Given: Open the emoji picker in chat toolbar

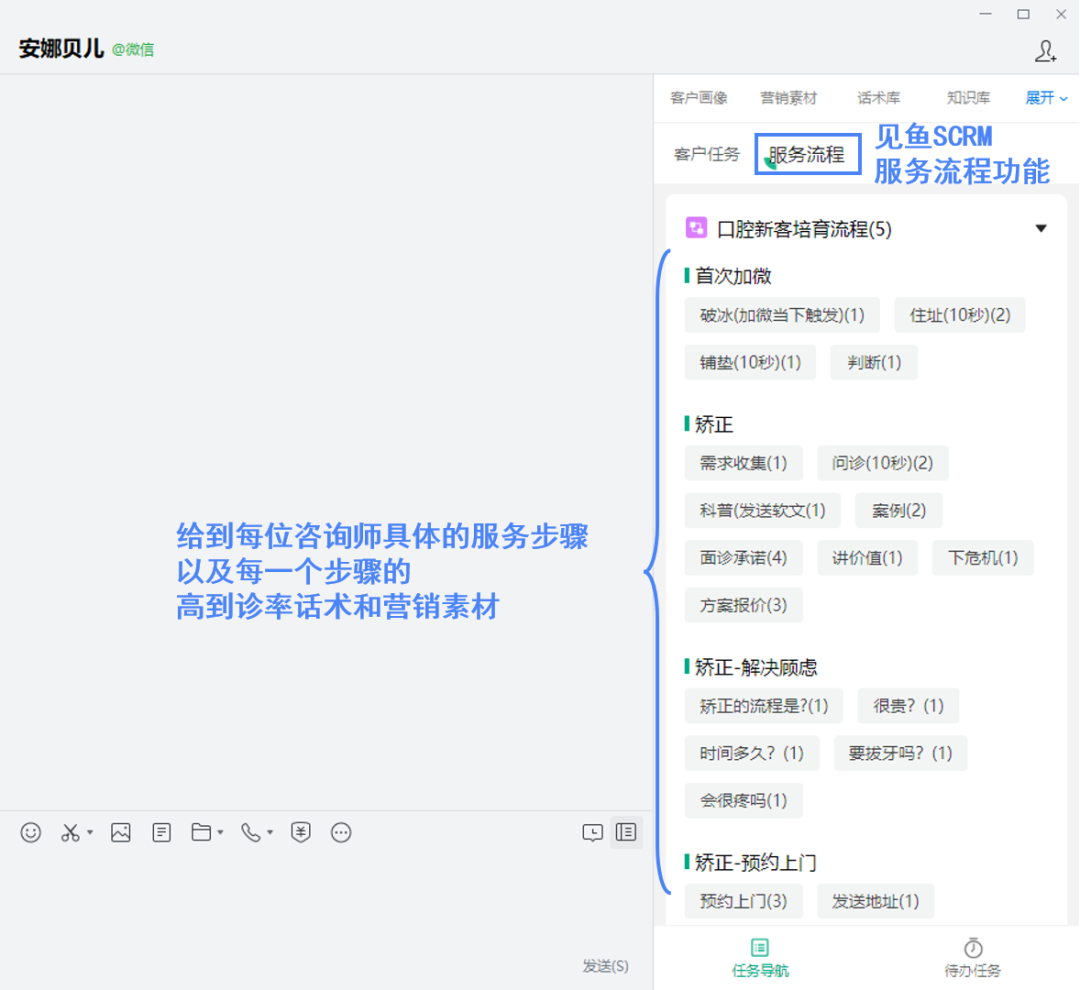Looking at the screenshot, I should [31, 832].
